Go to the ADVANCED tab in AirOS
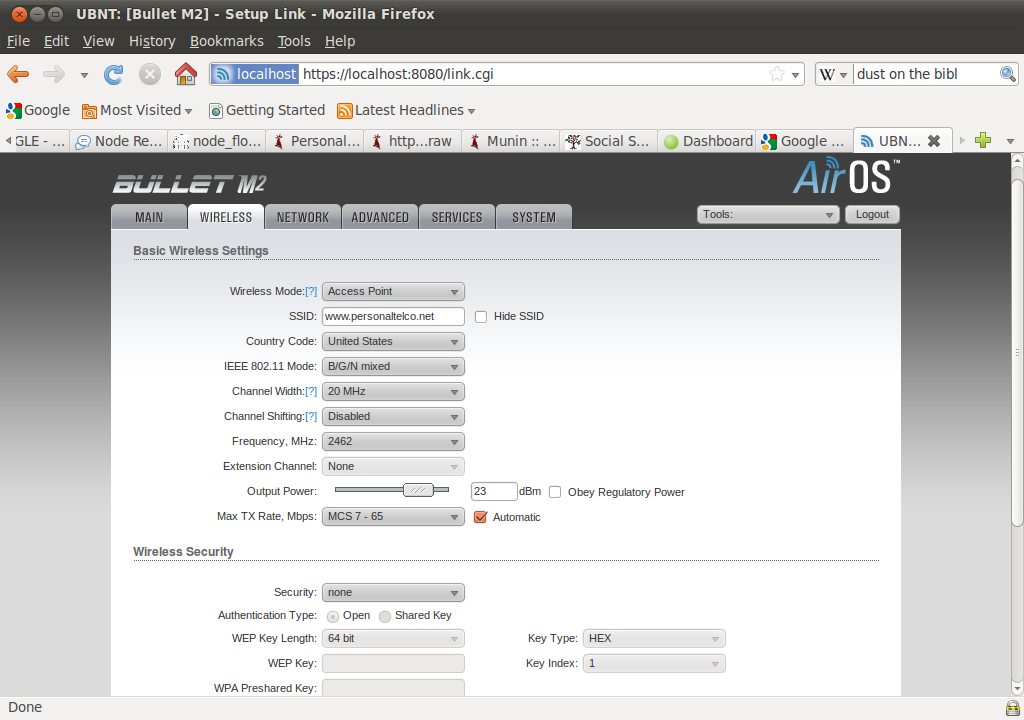The width and height of the screenshot is (1024, 720). [380, 217]
